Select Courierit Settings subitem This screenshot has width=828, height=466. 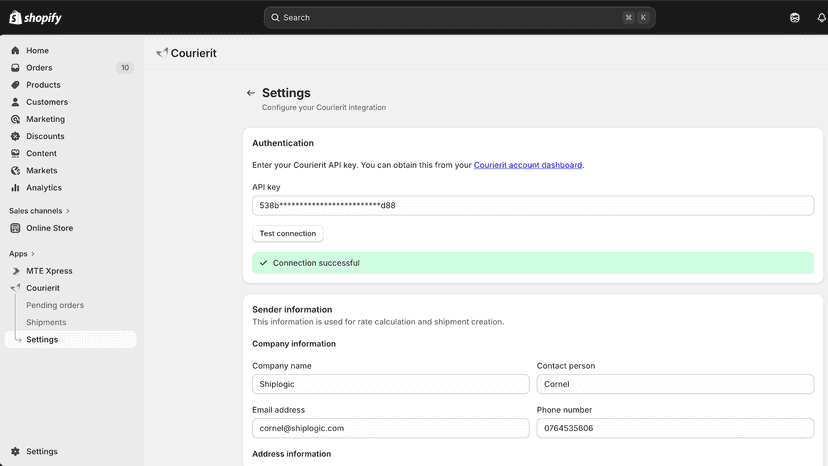pyautogui.click(x=70, y=340)
